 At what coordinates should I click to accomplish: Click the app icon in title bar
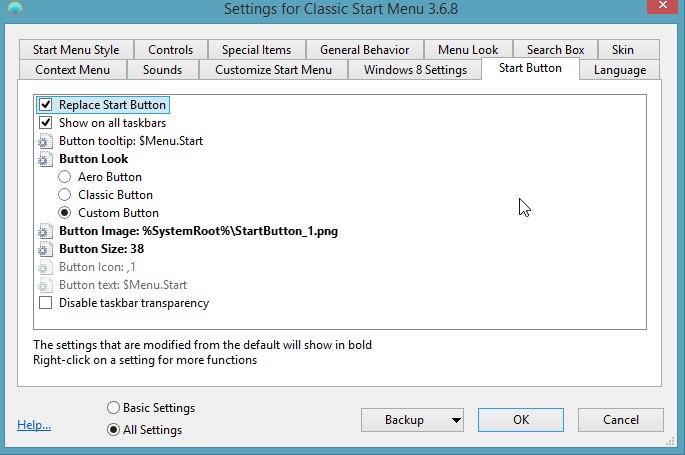click(16, 11)
